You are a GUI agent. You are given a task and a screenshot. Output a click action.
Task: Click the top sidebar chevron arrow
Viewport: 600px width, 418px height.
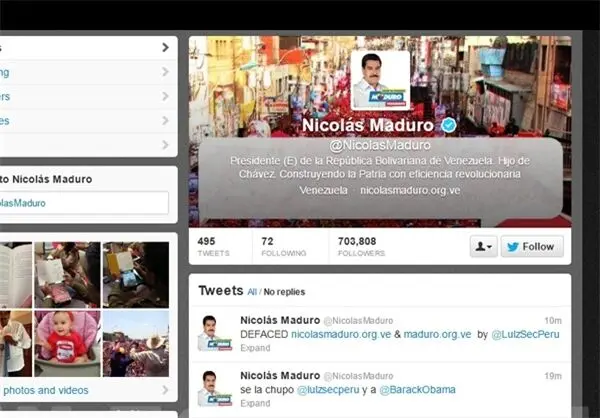click(165, 47)
